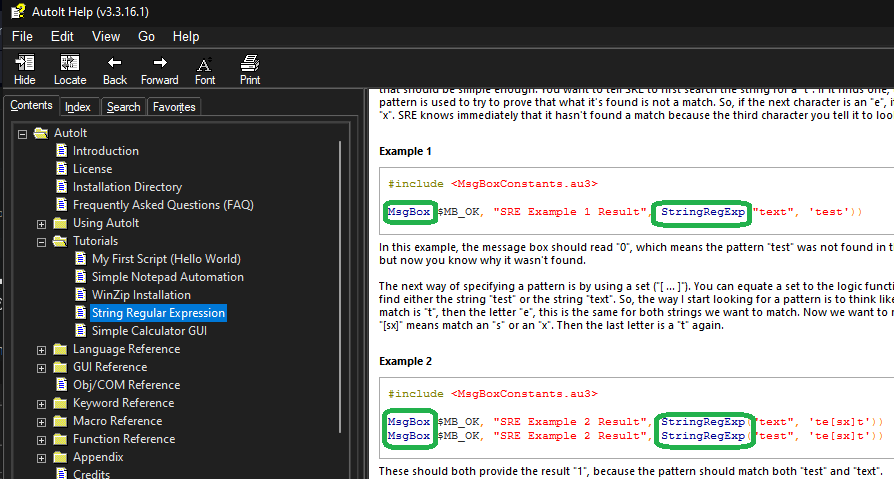The image size is (894, 479).
Task: Follow the MsgBox link in Example 1
Action: [409, 212]
